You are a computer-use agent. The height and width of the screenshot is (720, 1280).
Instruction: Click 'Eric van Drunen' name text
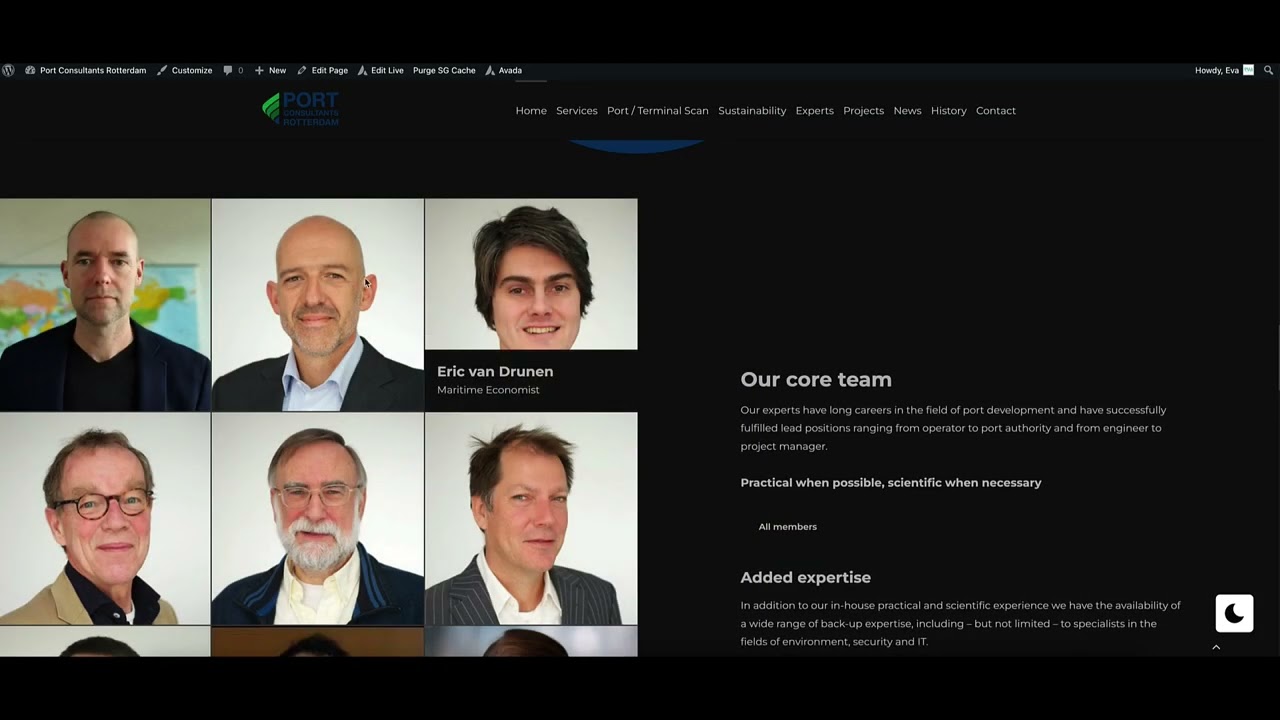coord(495,371)
